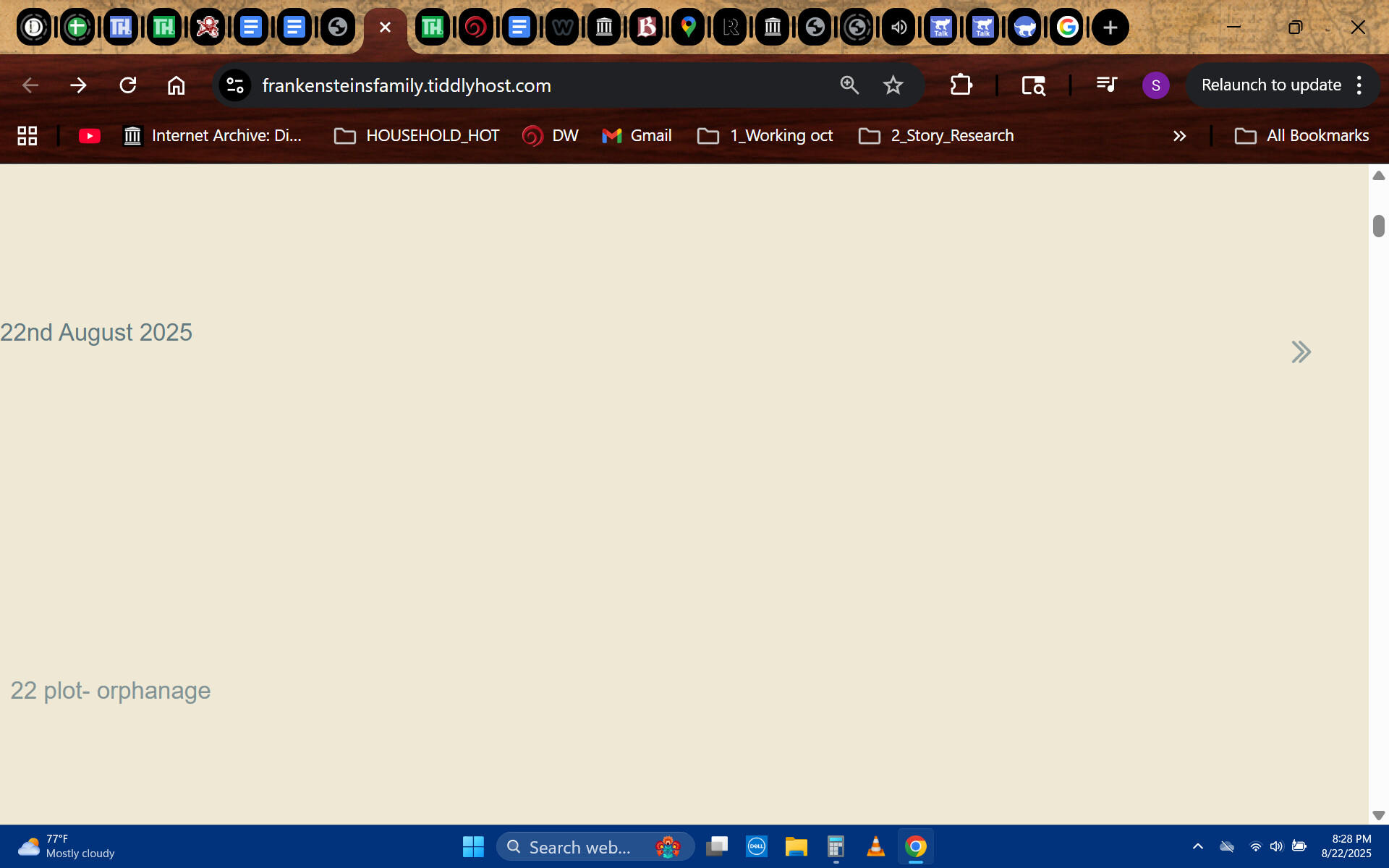Open Task View
1389x868 pixels.
tap(717, 847)
